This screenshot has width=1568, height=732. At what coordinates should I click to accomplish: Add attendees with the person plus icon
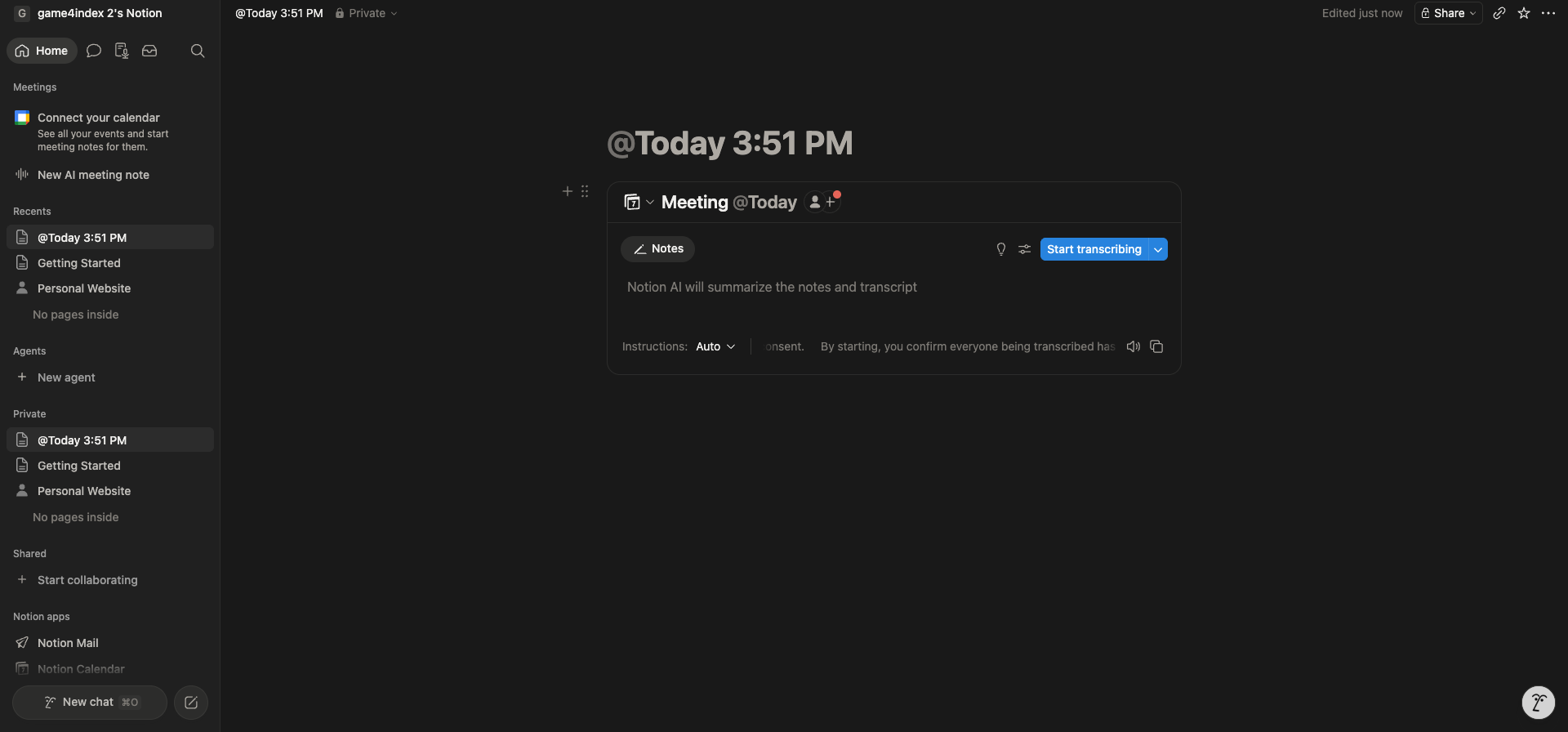point(822,201)
